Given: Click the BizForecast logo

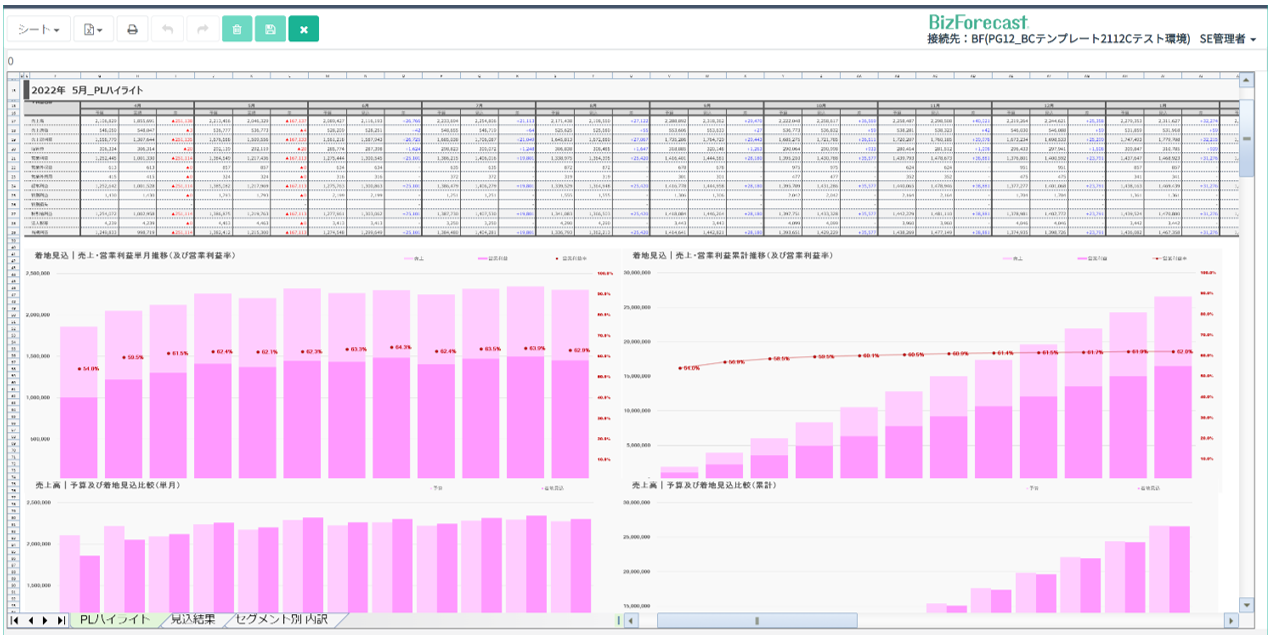Looking at the screenshot, I should coord(977,21).
